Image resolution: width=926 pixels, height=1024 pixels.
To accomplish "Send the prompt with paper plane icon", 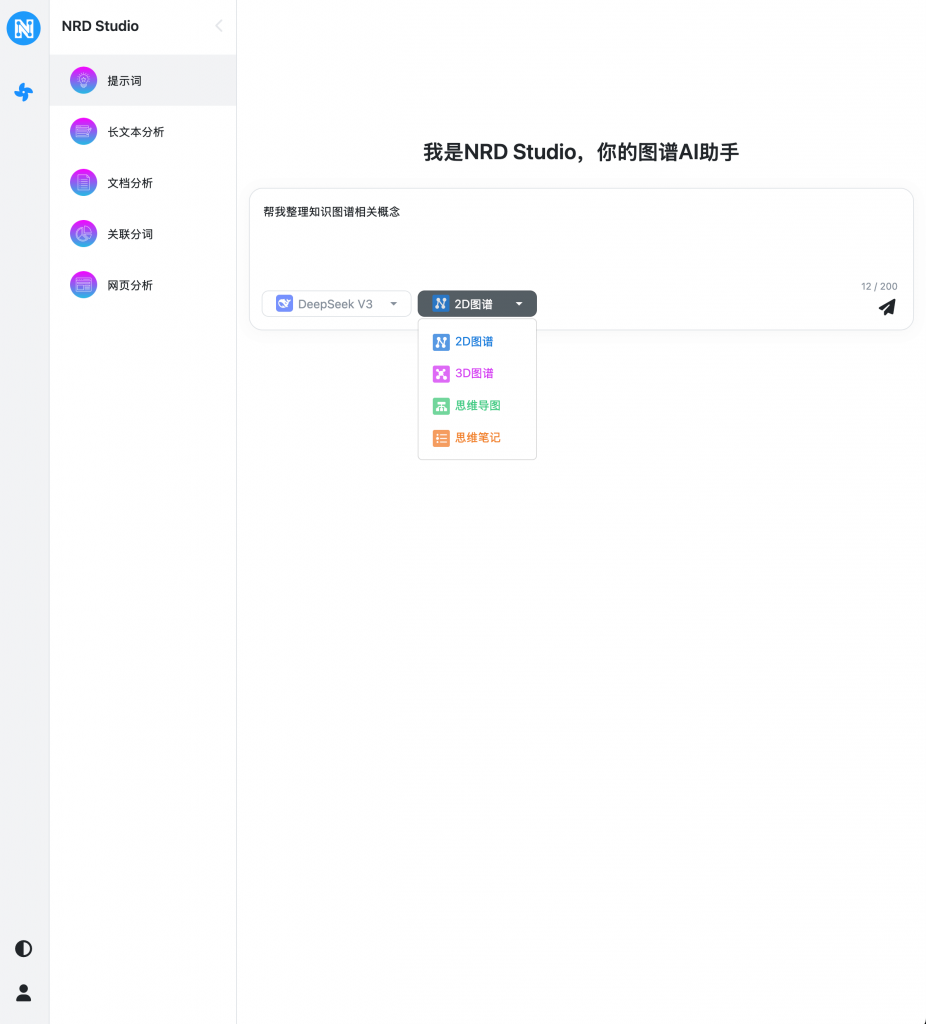I will point(887,307).
